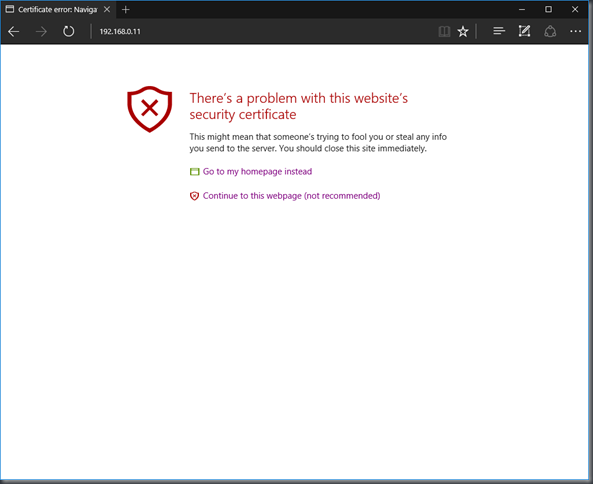Open the Hub lines icon
Viewport: 593px width, 484px height.
(x=499, y=31)
